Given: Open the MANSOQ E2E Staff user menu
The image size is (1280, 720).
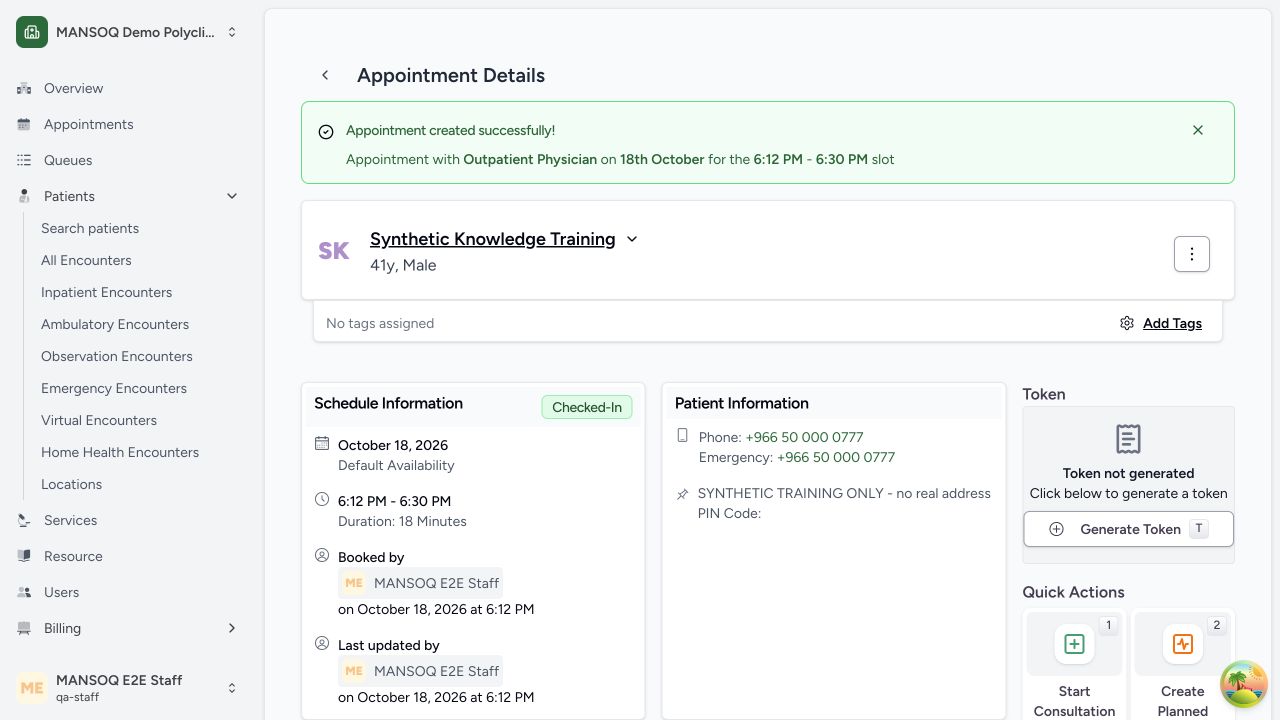Looking at the screenshot, I should click(x=128, y=688).
